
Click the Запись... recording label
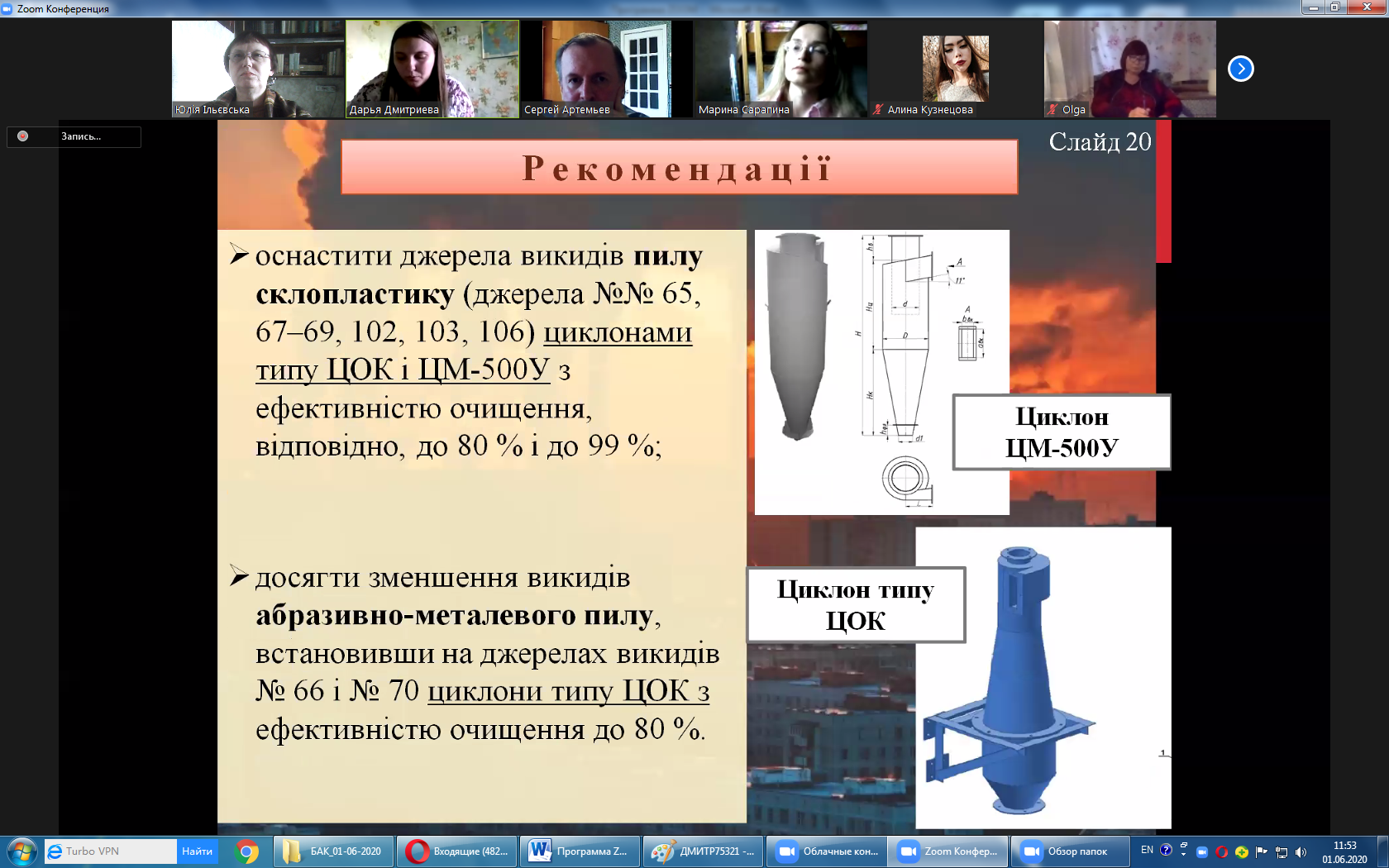point(81,136)
